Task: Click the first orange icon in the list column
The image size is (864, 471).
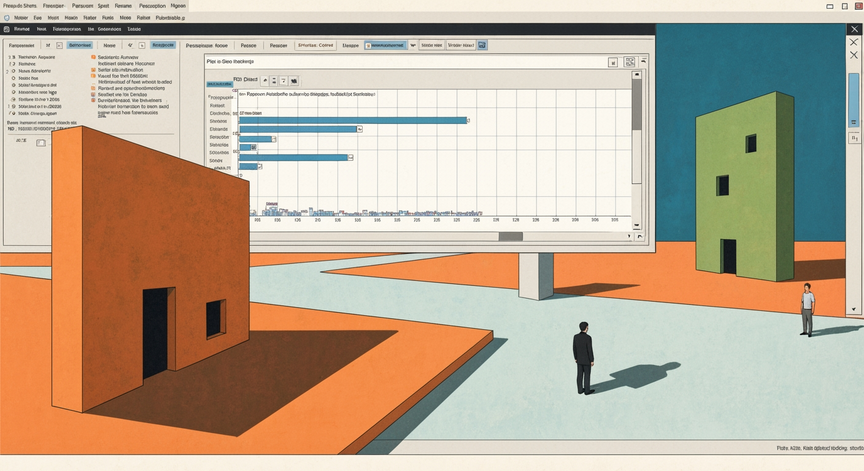Action: pos(93,57)
